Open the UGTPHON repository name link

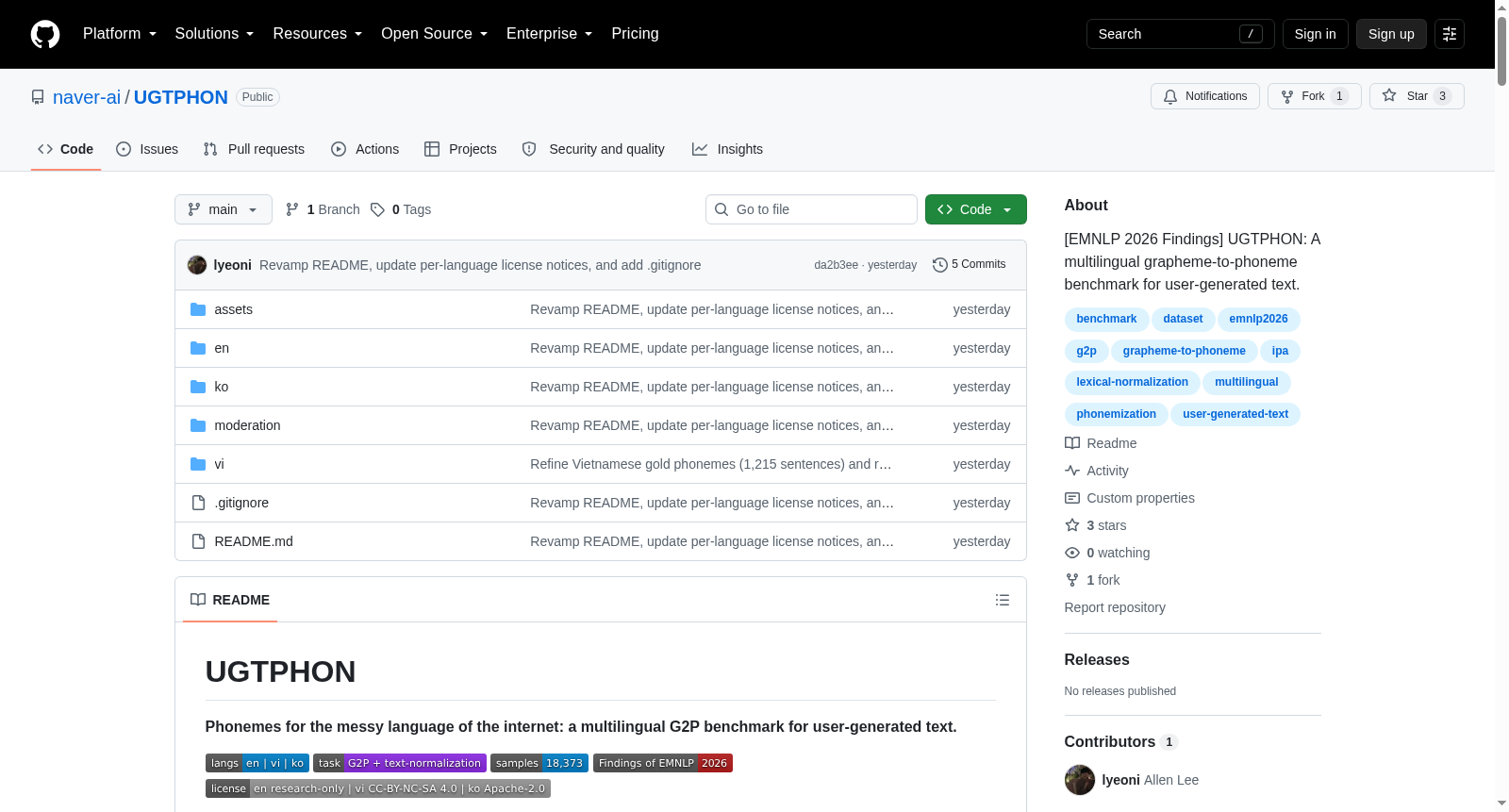[181, 97]
